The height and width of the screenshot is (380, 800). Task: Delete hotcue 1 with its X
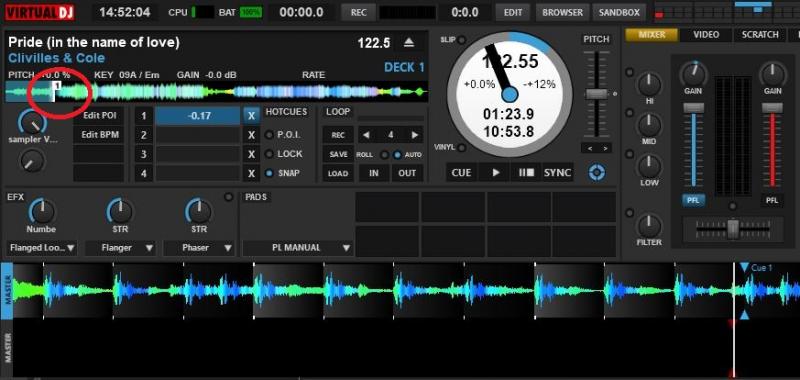coord(251,116)
